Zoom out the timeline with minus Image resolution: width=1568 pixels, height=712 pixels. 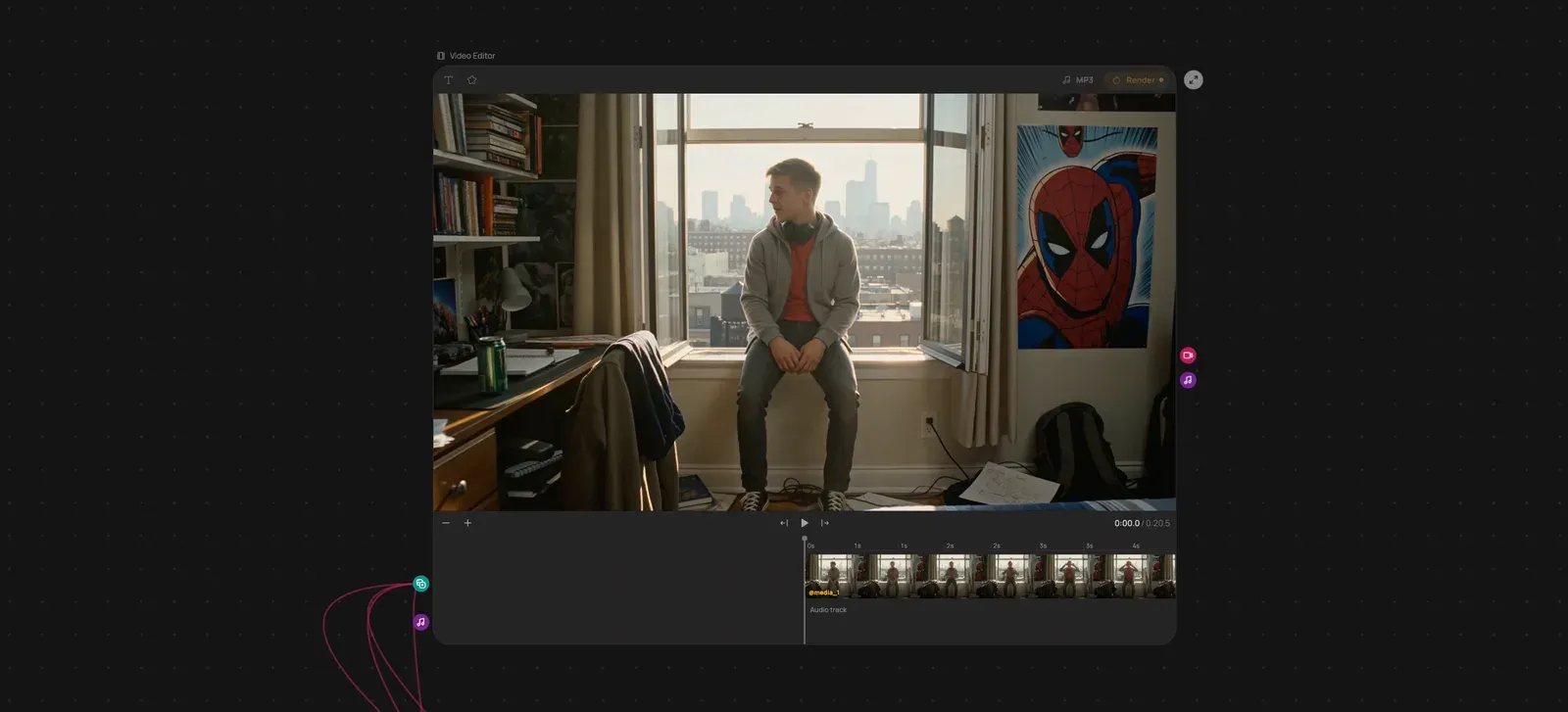446,523
